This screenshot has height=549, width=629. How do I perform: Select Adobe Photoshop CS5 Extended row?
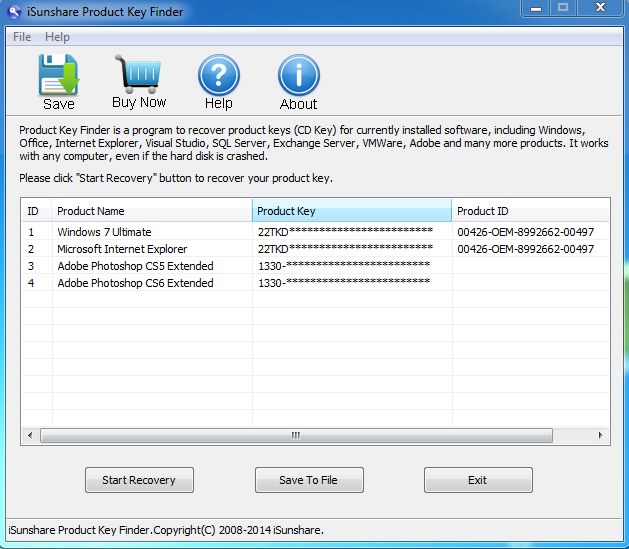coord(316,266)
